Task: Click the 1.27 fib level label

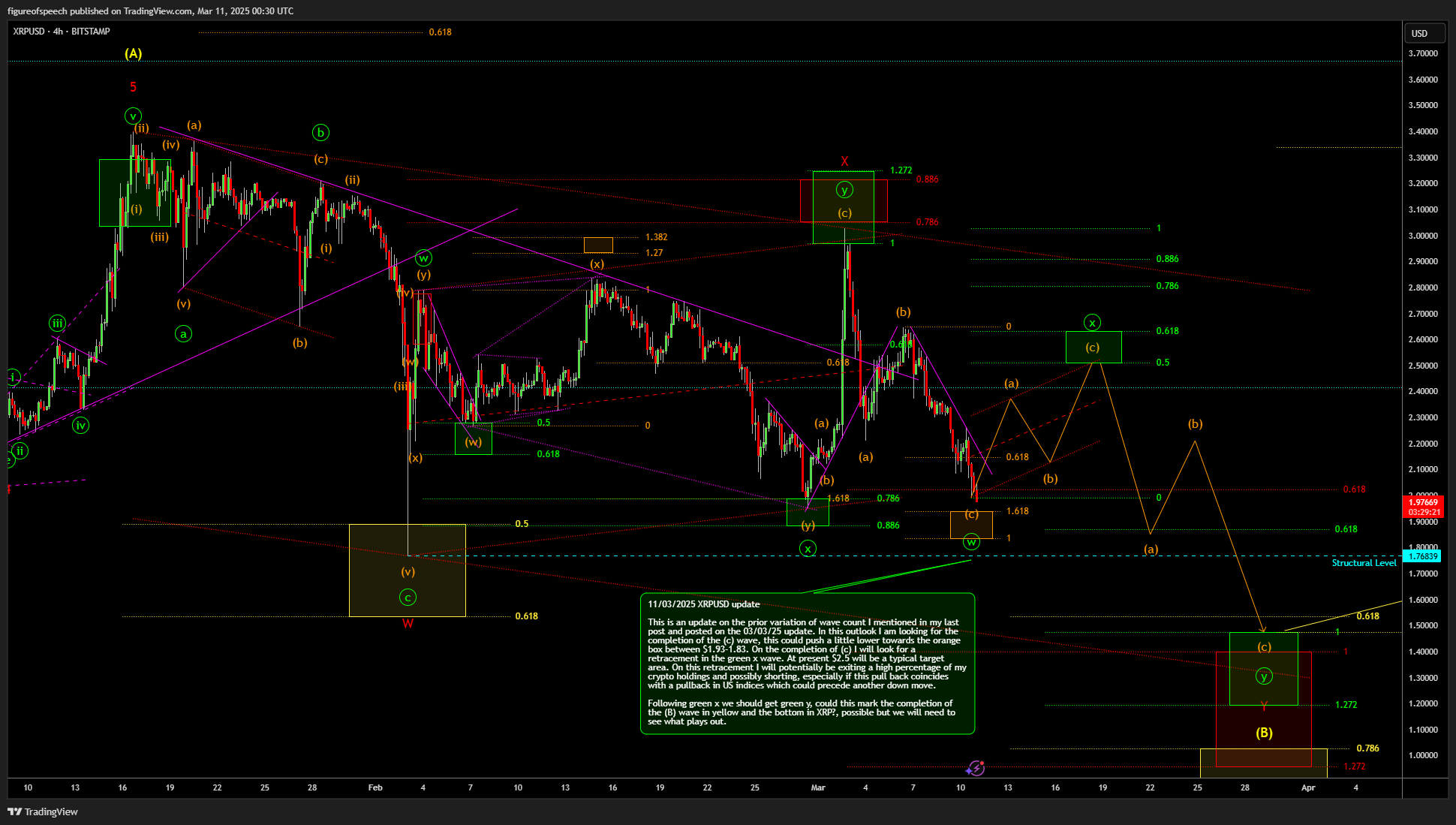Action: pyautogui.click(x=654, y=253)
